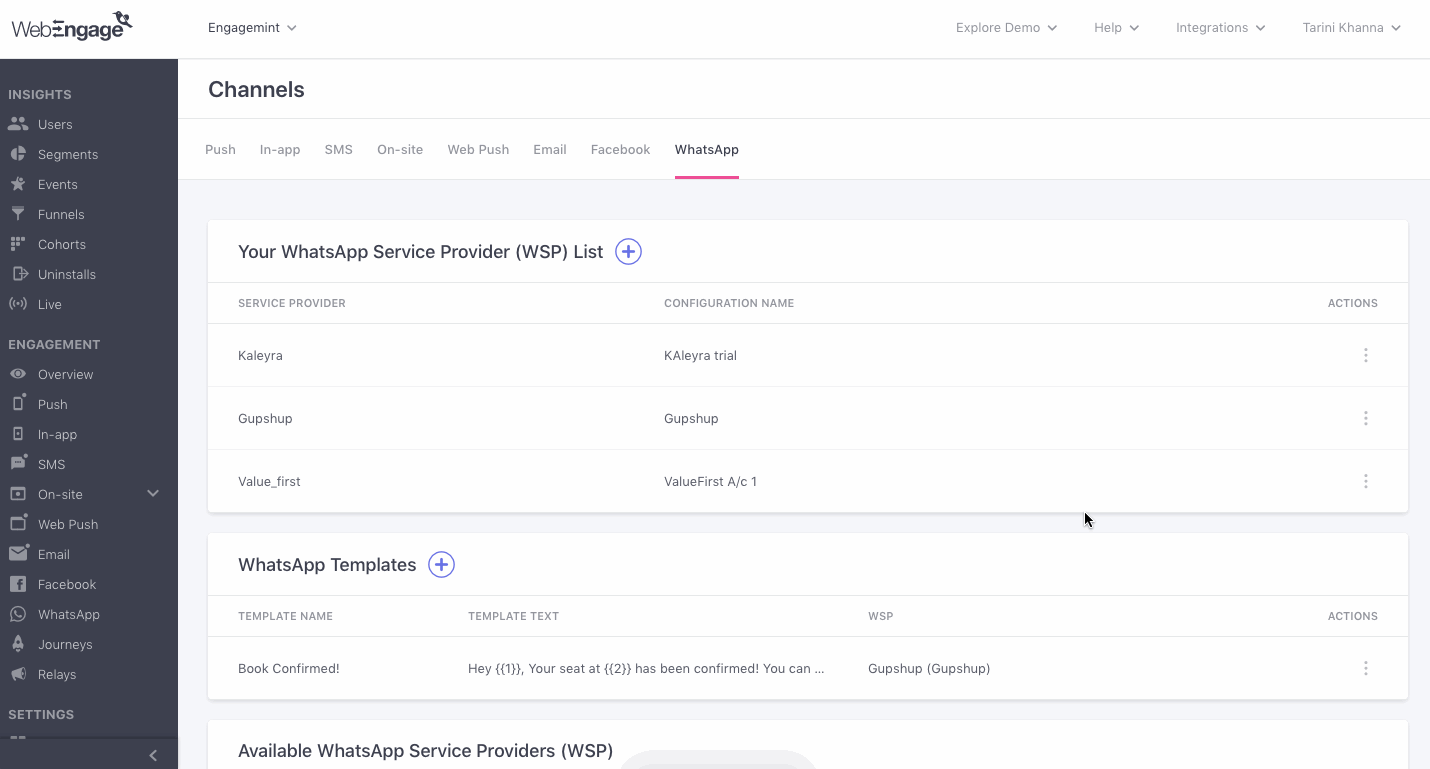
Task: Click the Segments pie icon
Action: pos(18,154)
